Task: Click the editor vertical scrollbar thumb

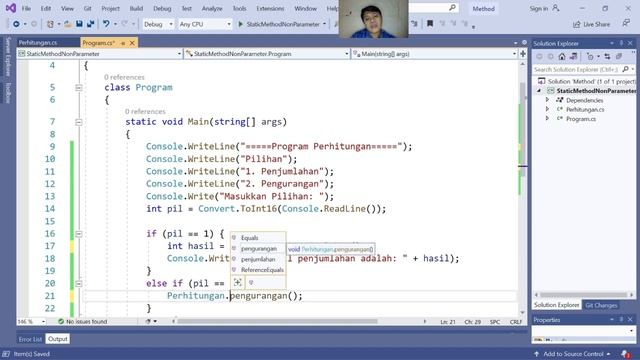Action: (x=522, y=129)
